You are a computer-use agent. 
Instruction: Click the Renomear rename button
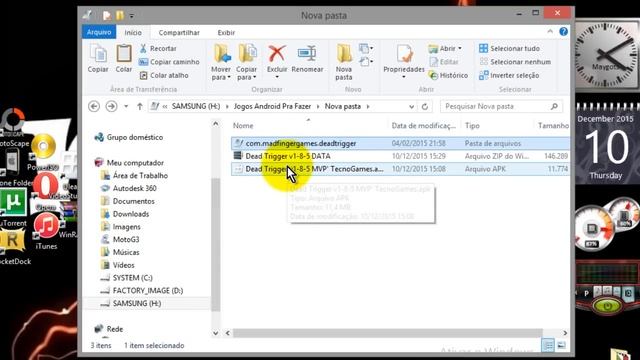[307, 58]
